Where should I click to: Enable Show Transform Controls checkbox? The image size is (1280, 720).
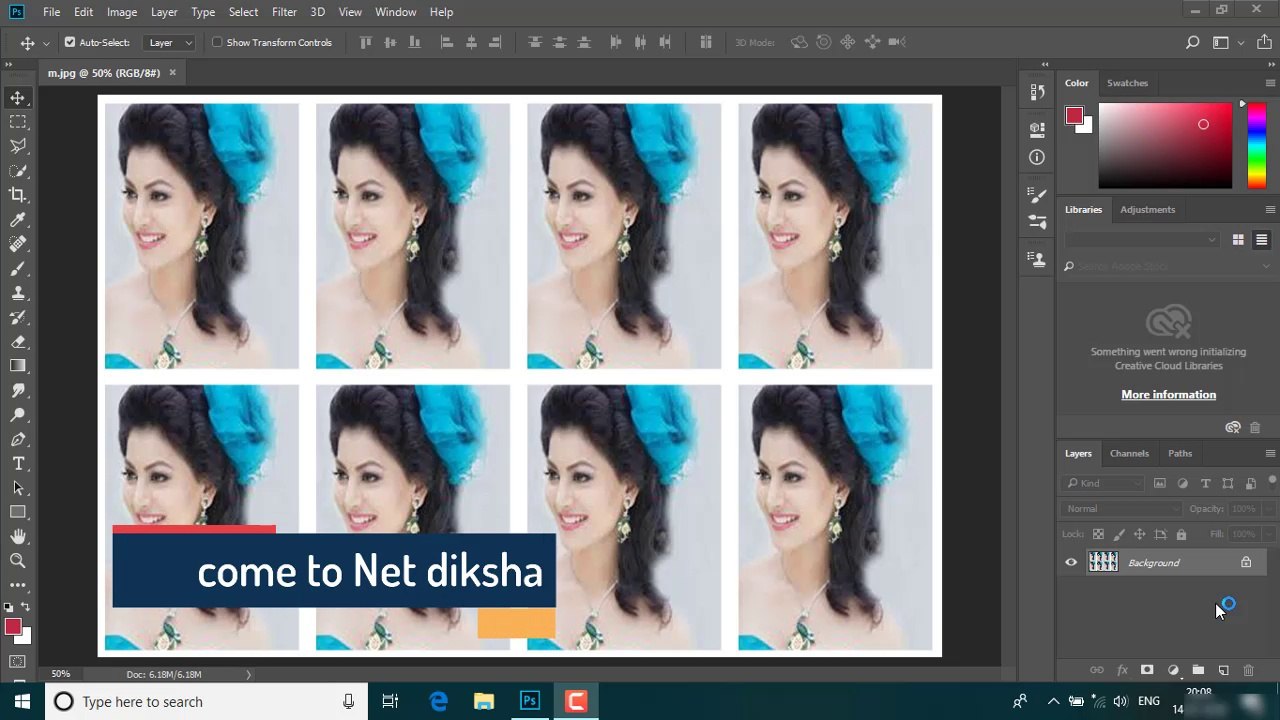(217, 42)
